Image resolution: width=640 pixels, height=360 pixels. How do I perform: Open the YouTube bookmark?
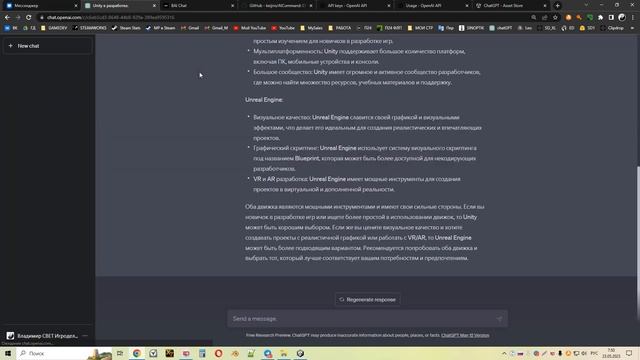(x=283, y=28)
